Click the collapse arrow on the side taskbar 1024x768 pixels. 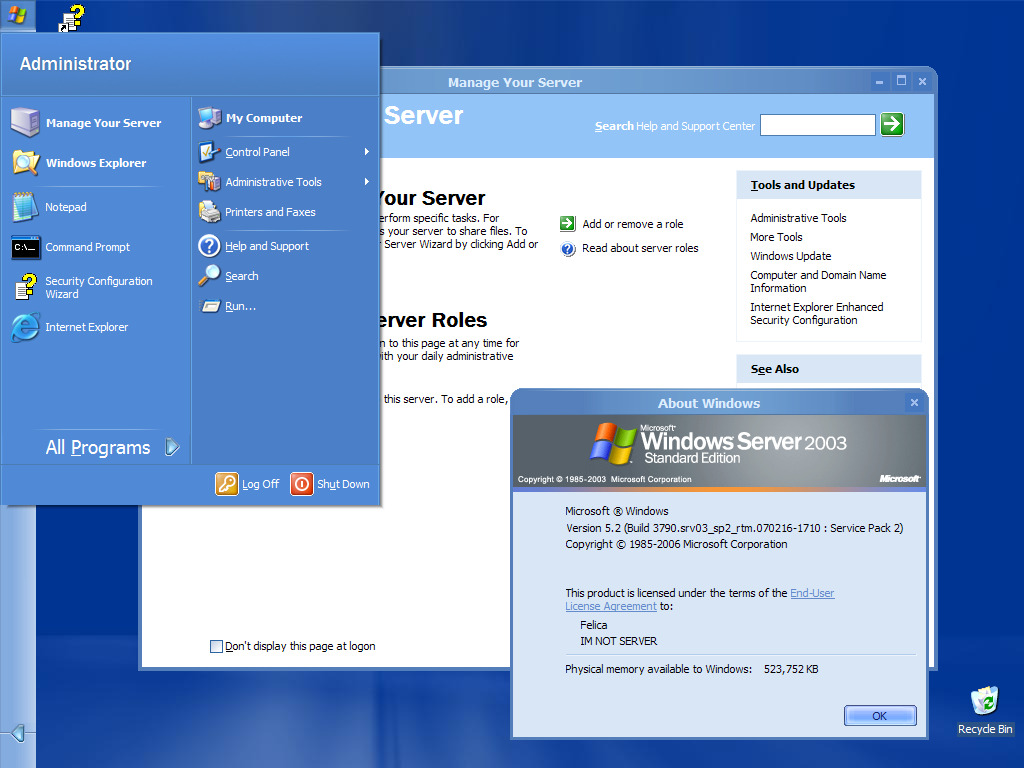(x=18, y=733)
